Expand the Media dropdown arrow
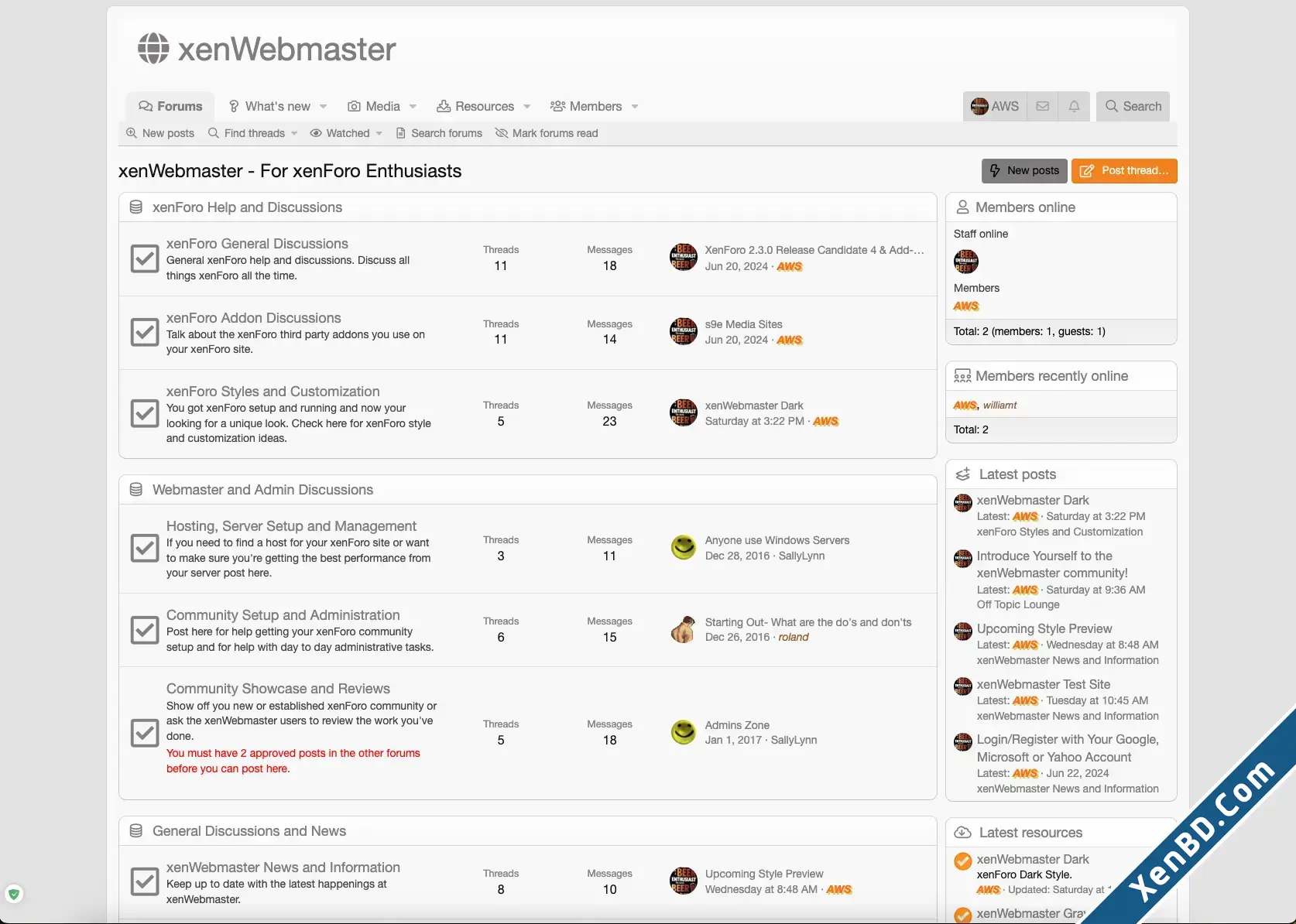 [413, 107]
